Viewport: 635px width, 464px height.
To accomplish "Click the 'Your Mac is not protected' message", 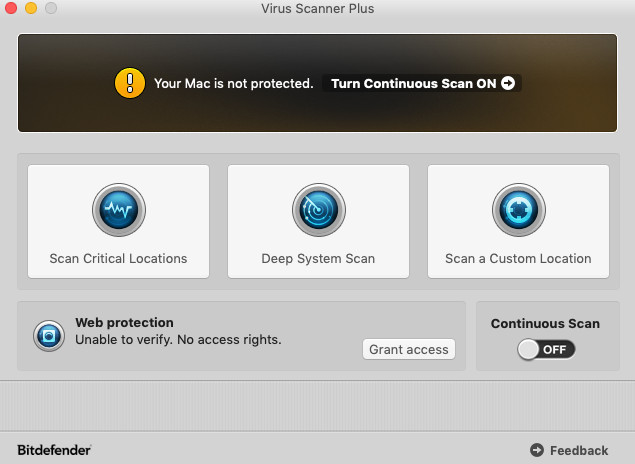I will coord(233,83).
